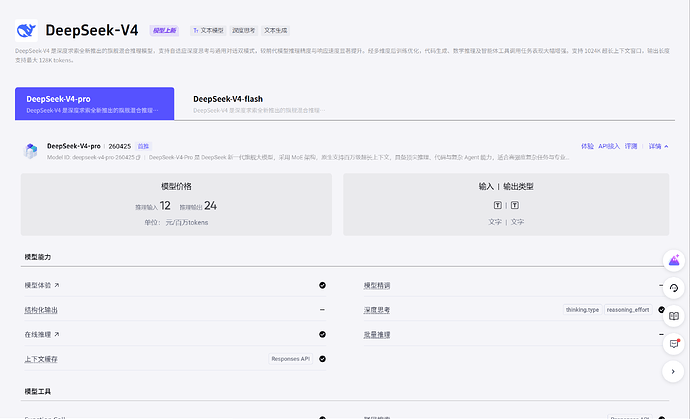Click the 元/百万tokens unit text
Image resolution: width=690 pixels, height=419 pixels.
tap(187, 222)
